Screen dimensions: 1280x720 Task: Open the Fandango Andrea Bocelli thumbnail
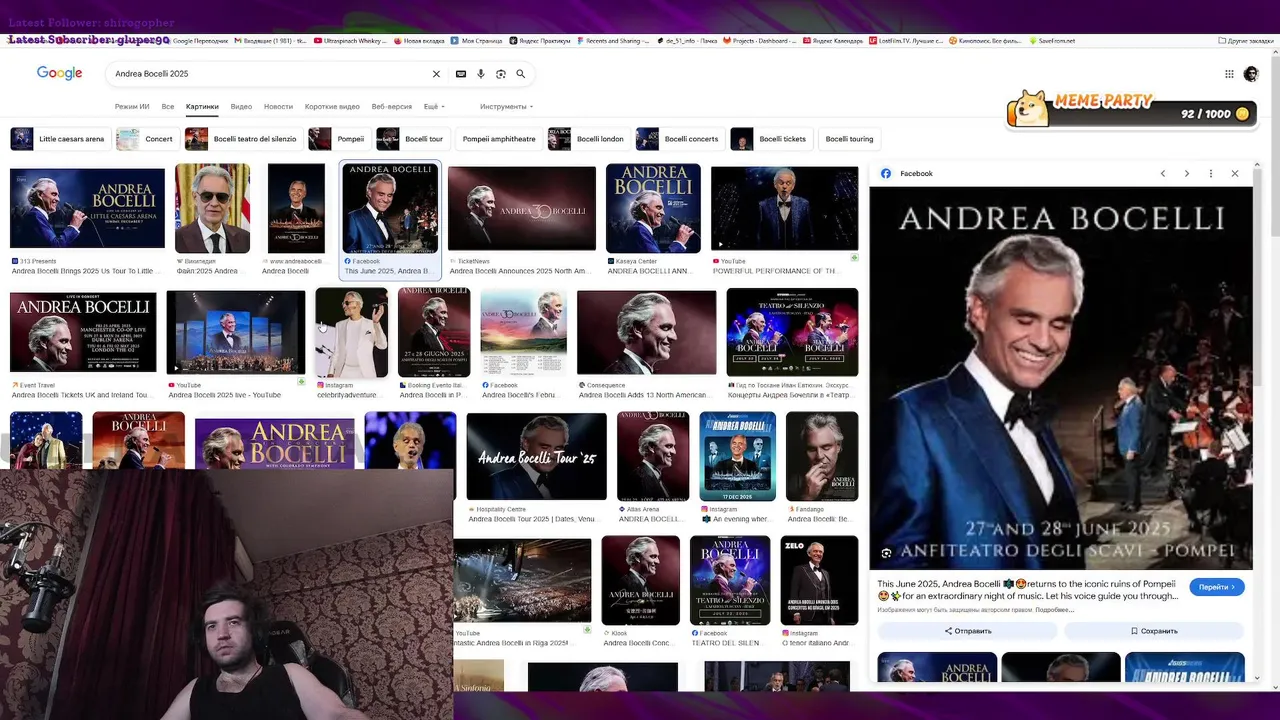point(822,456)
